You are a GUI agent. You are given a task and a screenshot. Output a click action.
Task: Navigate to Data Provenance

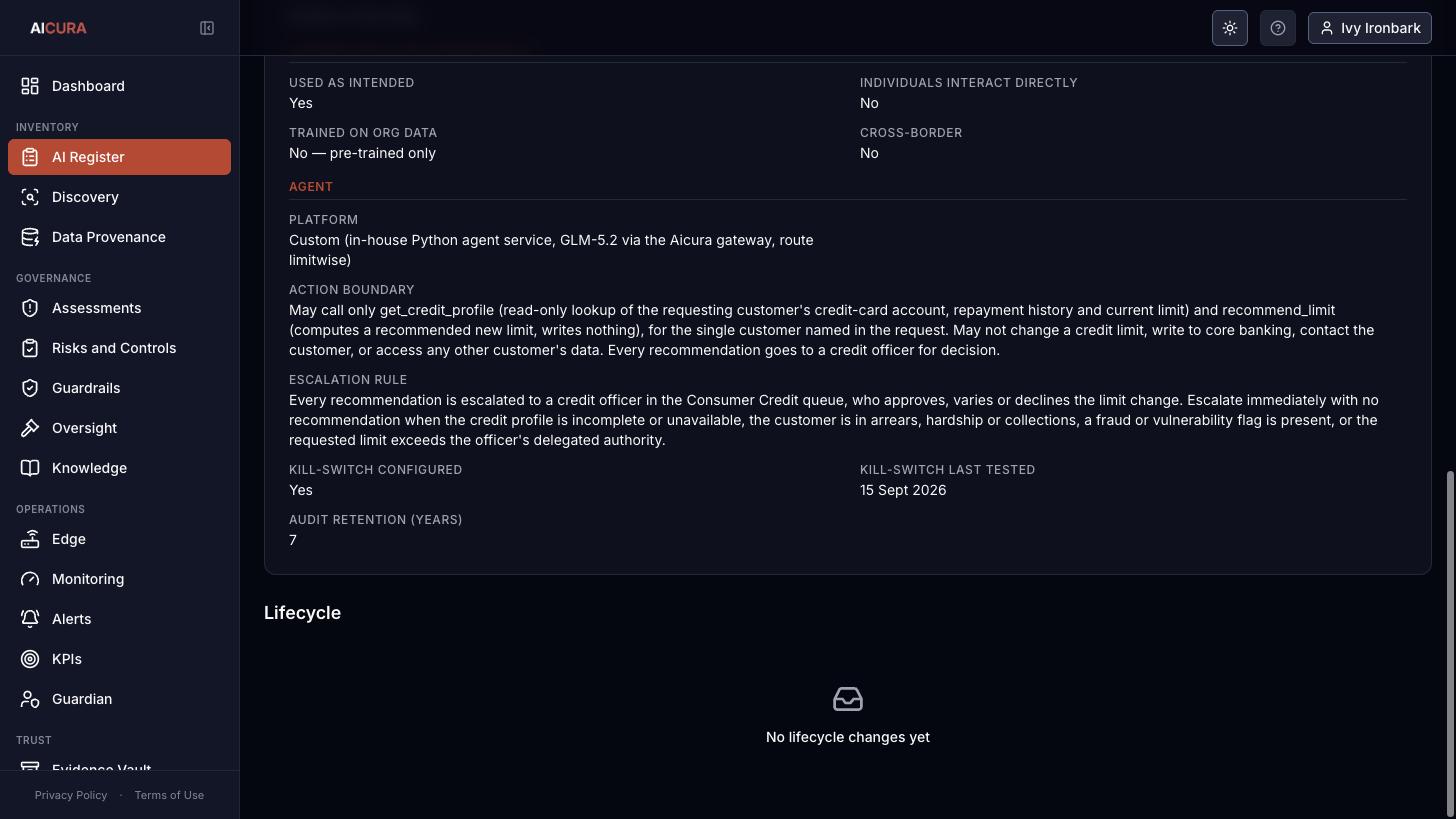point(119,237)
